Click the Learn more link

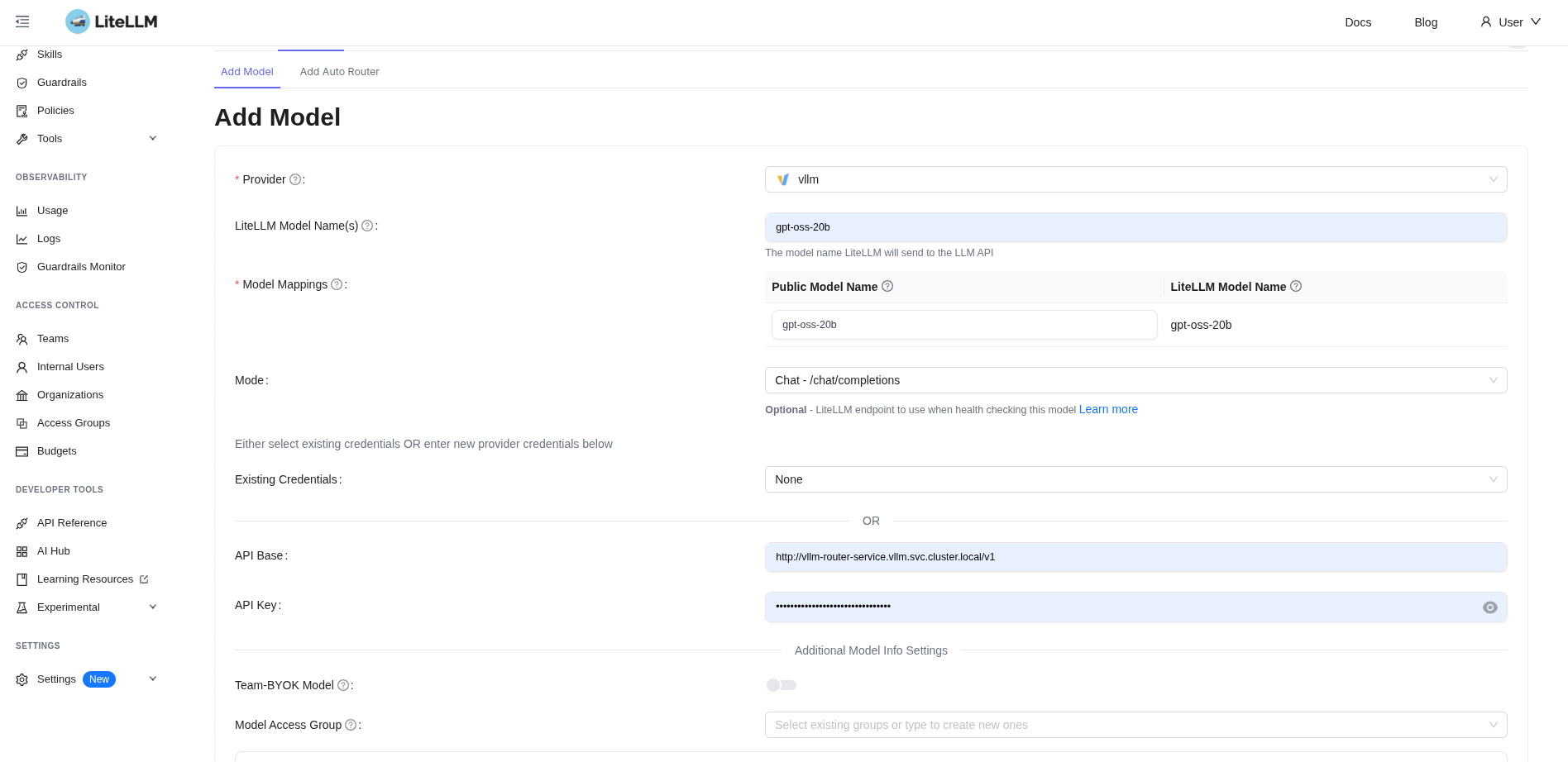pos(1108,409)
